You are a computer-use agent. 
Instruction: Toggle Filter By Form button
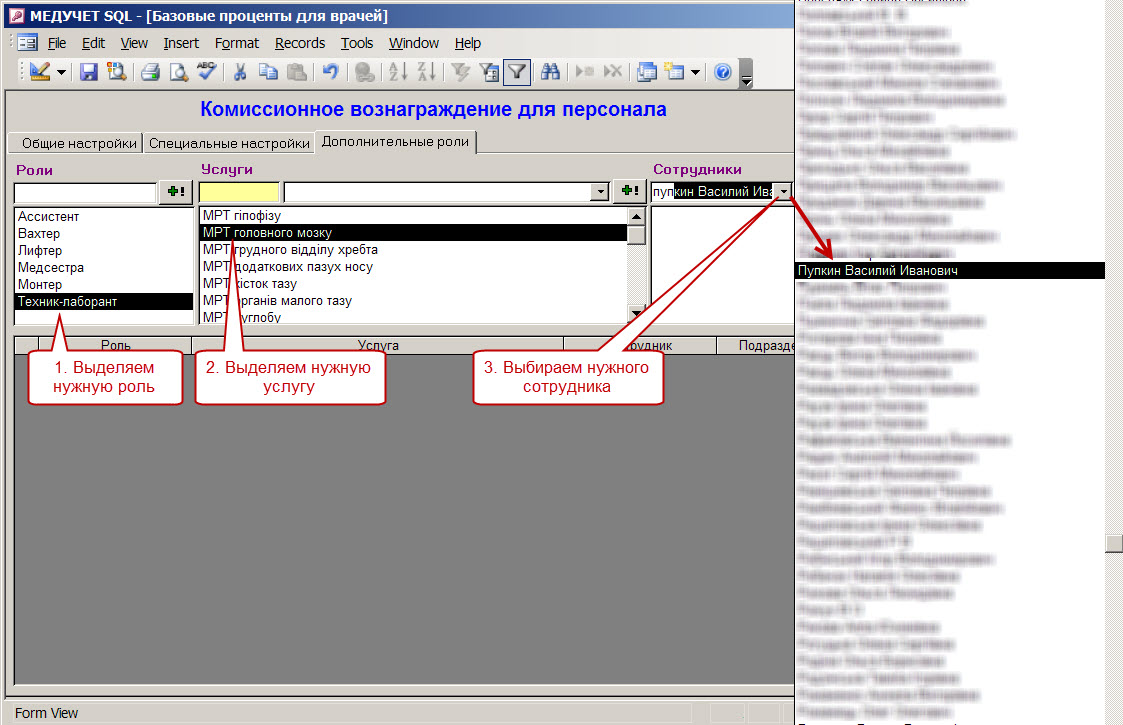coord(489,72)
